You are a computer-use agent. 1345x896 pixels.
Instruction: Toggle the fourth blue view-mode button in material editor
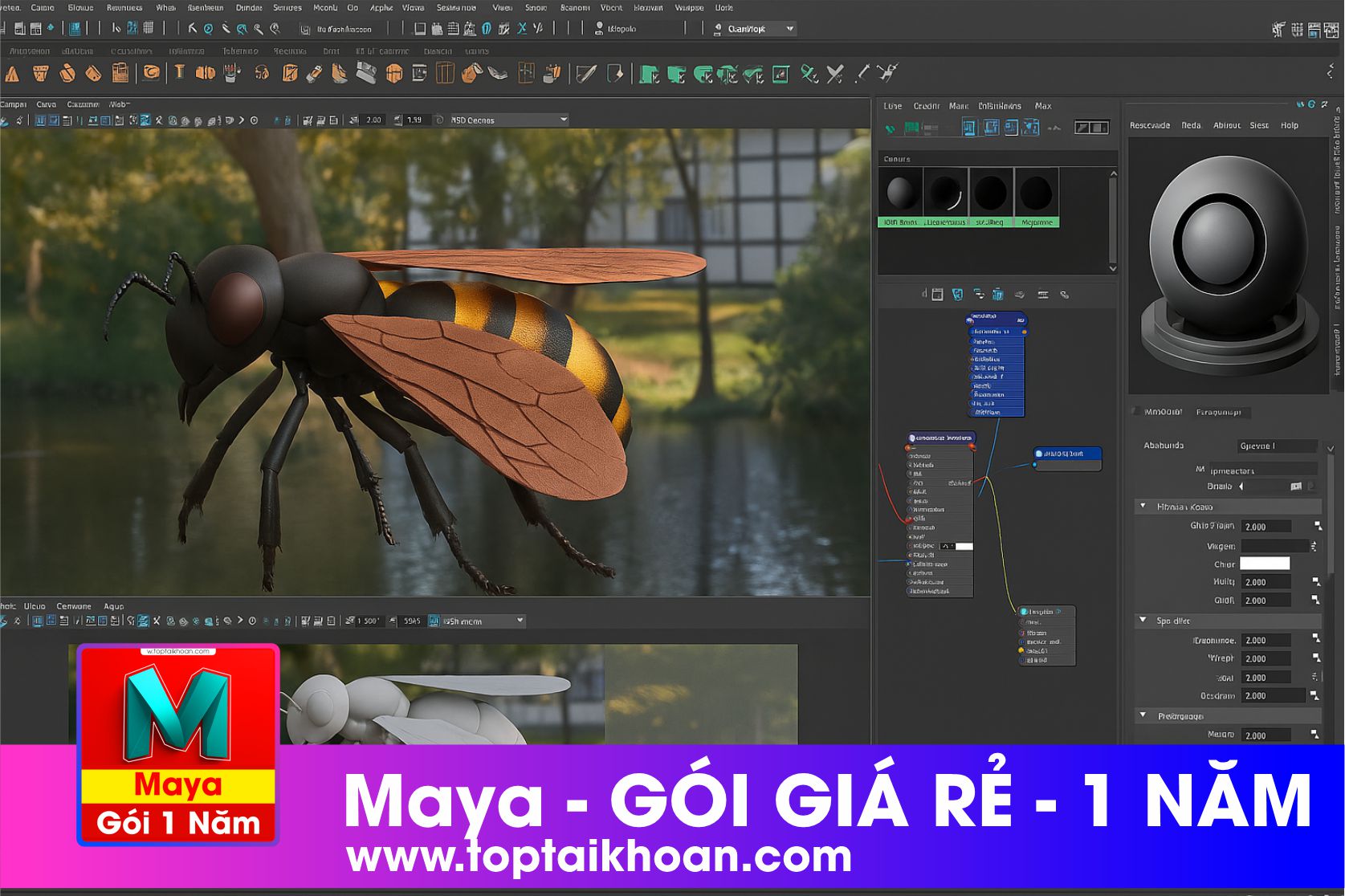coord(1031,127)
